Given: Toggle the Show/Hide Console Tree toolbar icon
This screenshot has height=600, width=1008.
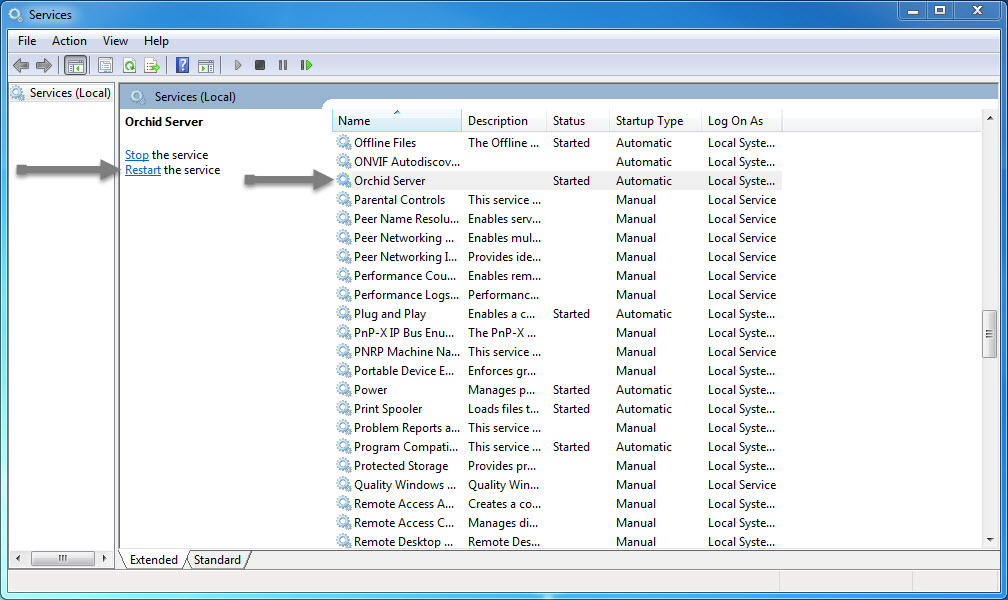Looking at the screenshot, I should (75, 65).
